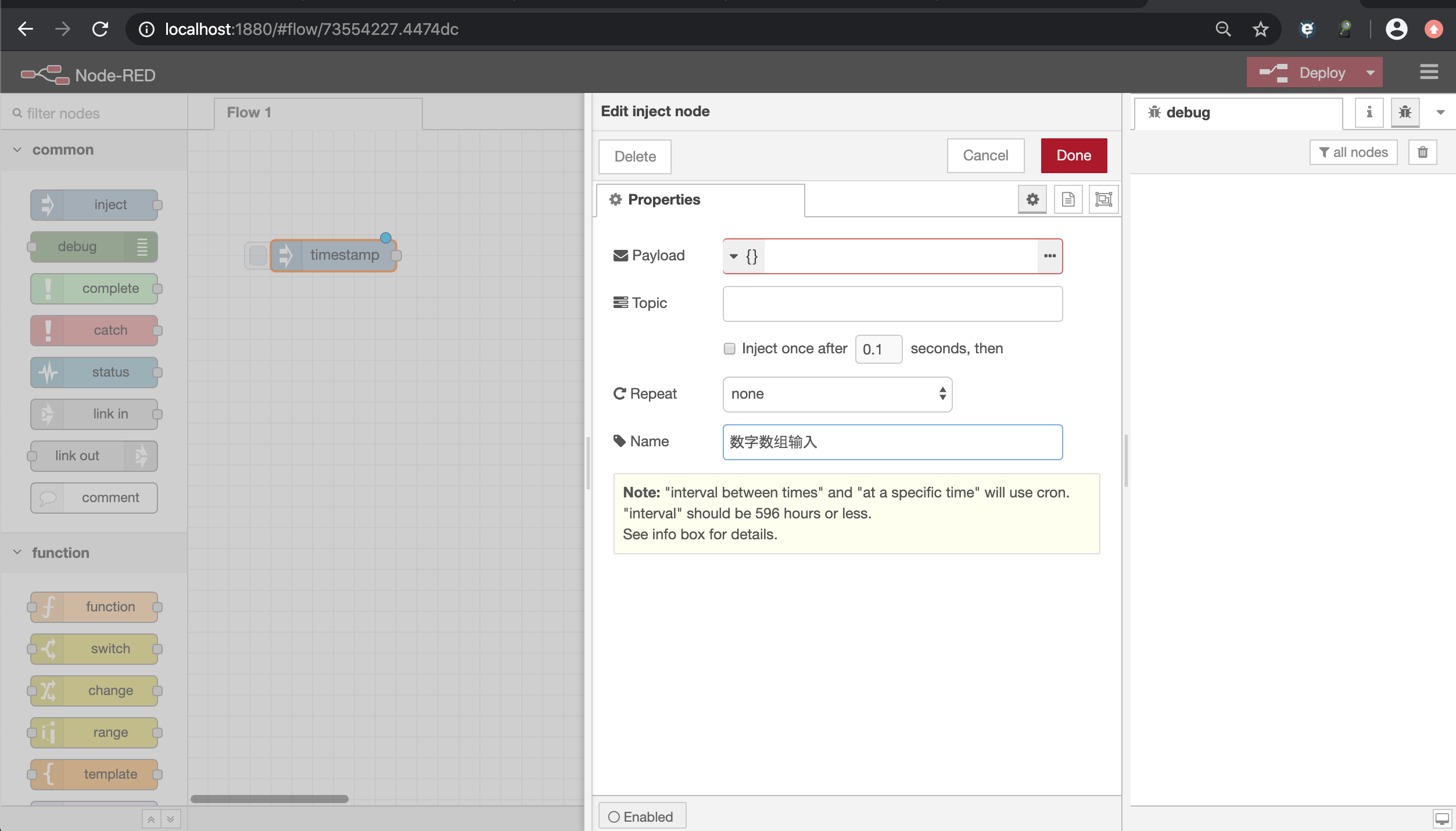1456x831 pixels.
Task: Open node properties gear tab
Action: pos(1032,199)
